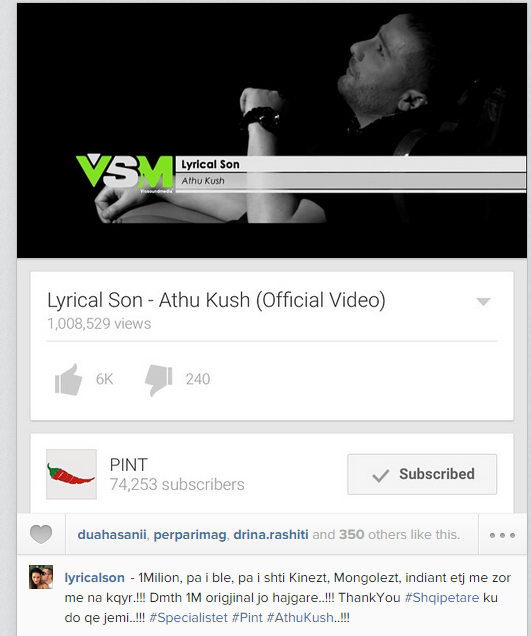Expand the video description dropdown arrow
This screenshot has height=636, width=531.
tap(484, 302)
